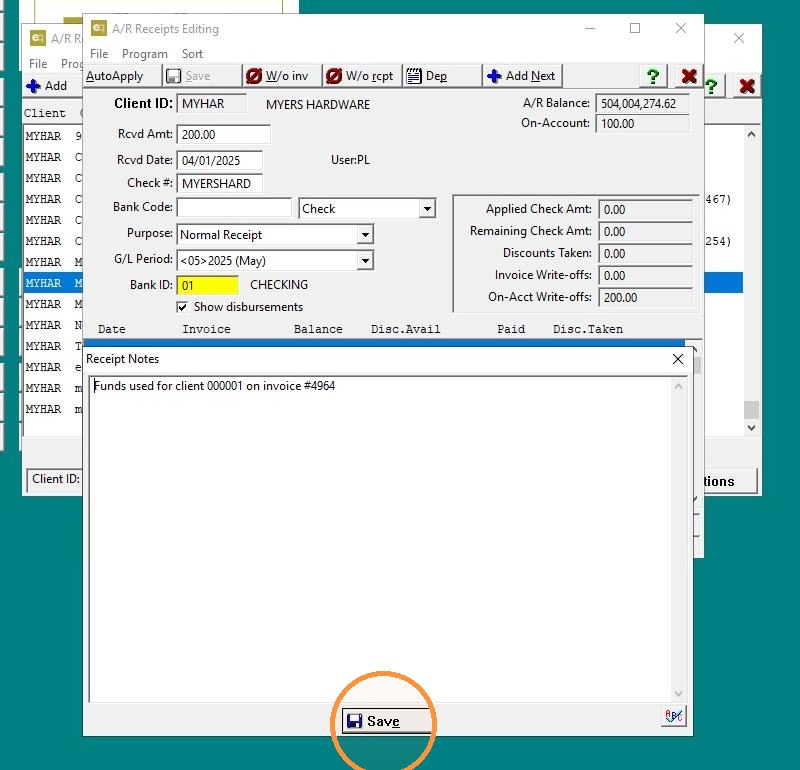Click the Invoice Write-offs field
This screenshot has width=800, height=770.
click(645, 276)
